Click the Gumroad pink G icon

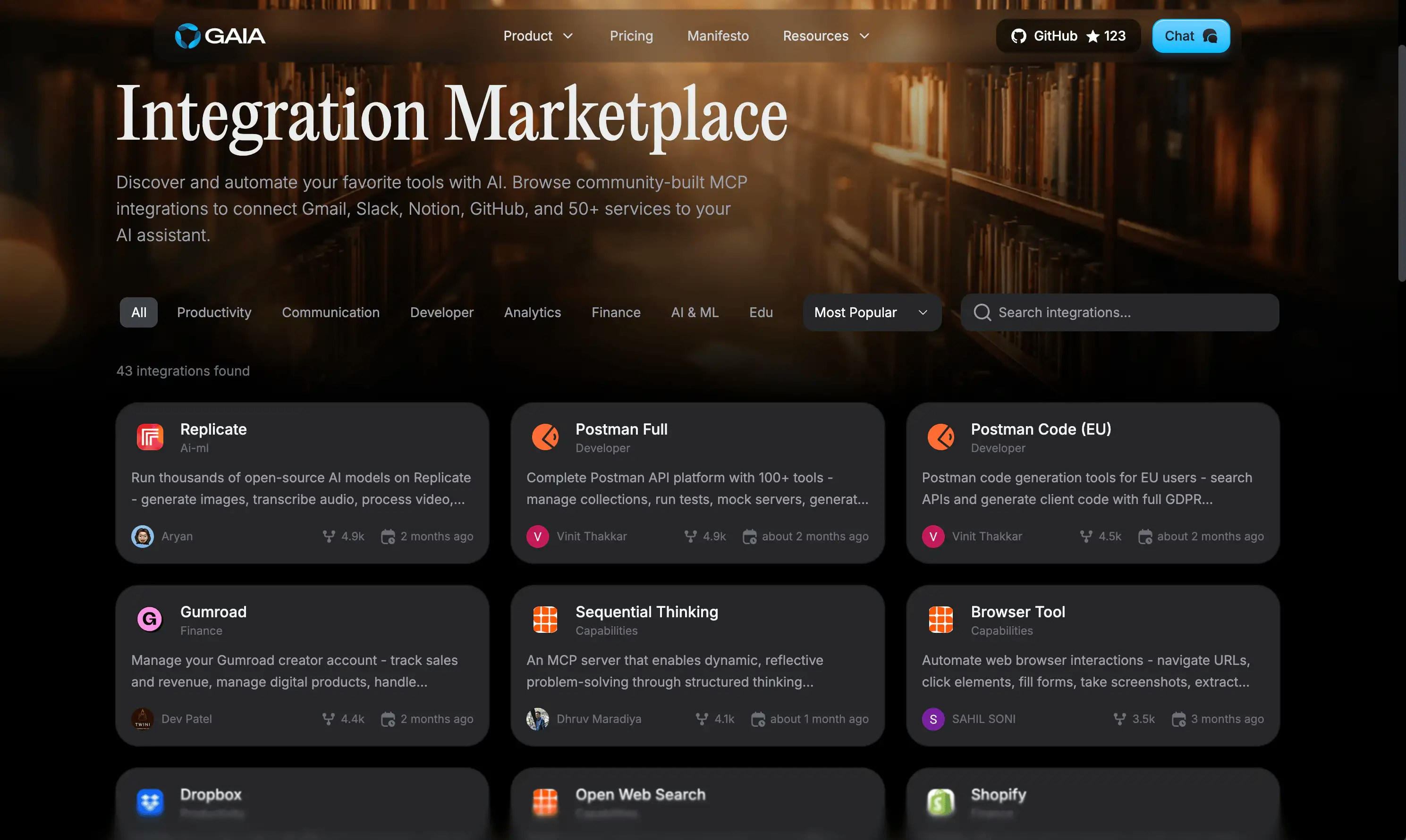pos(150,619)
